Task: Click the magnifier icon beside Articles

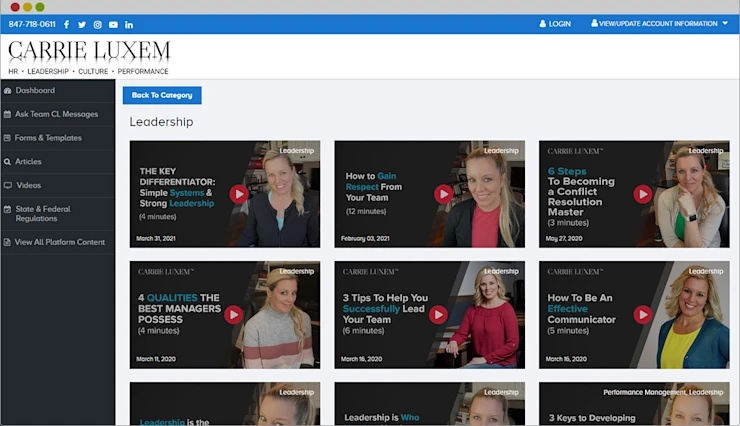Action: pyautogui.click(x=8, y=162)
